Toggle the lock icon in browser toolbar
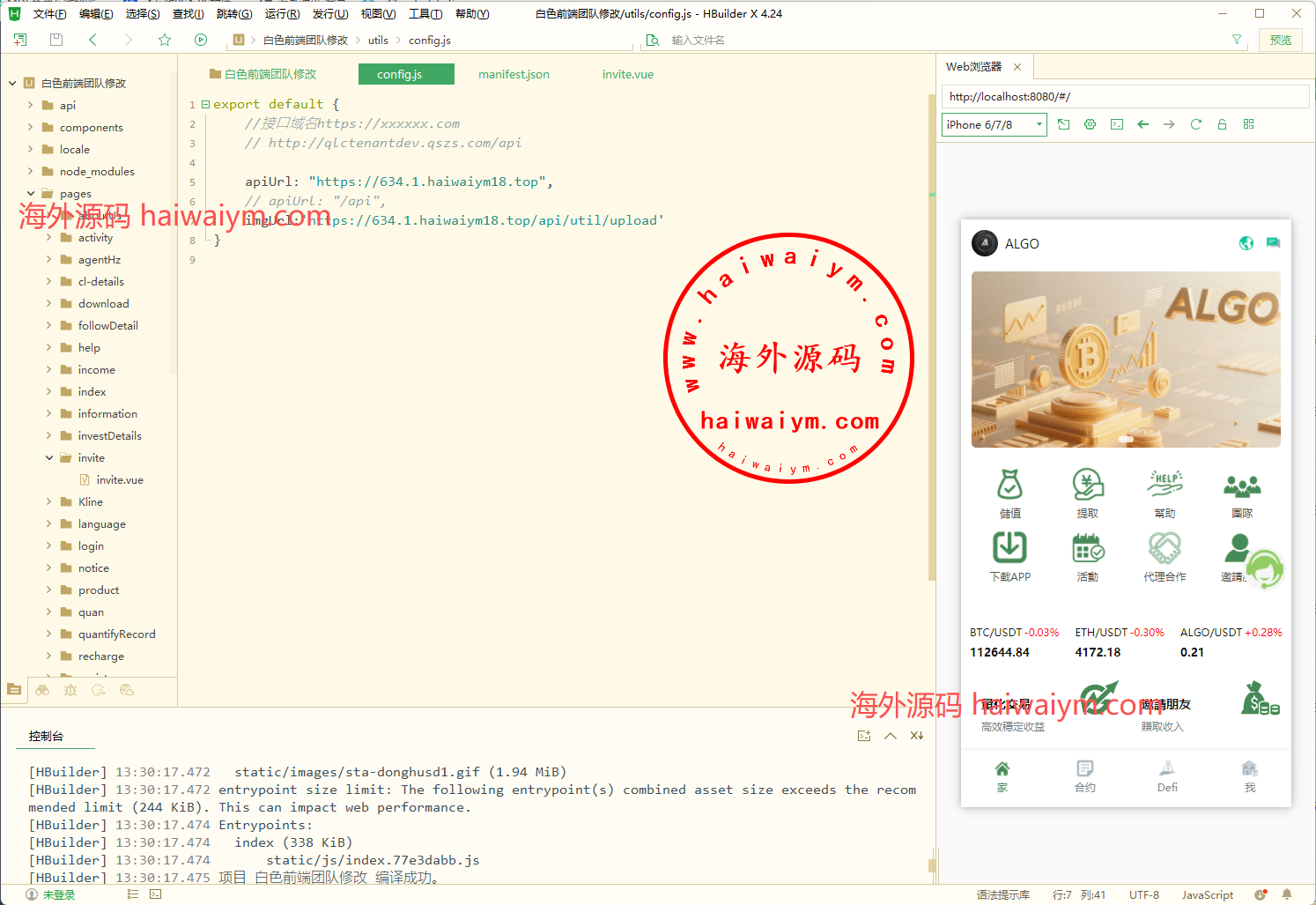This screenshot has height=905, width=1316. [x=1222, y=124]
